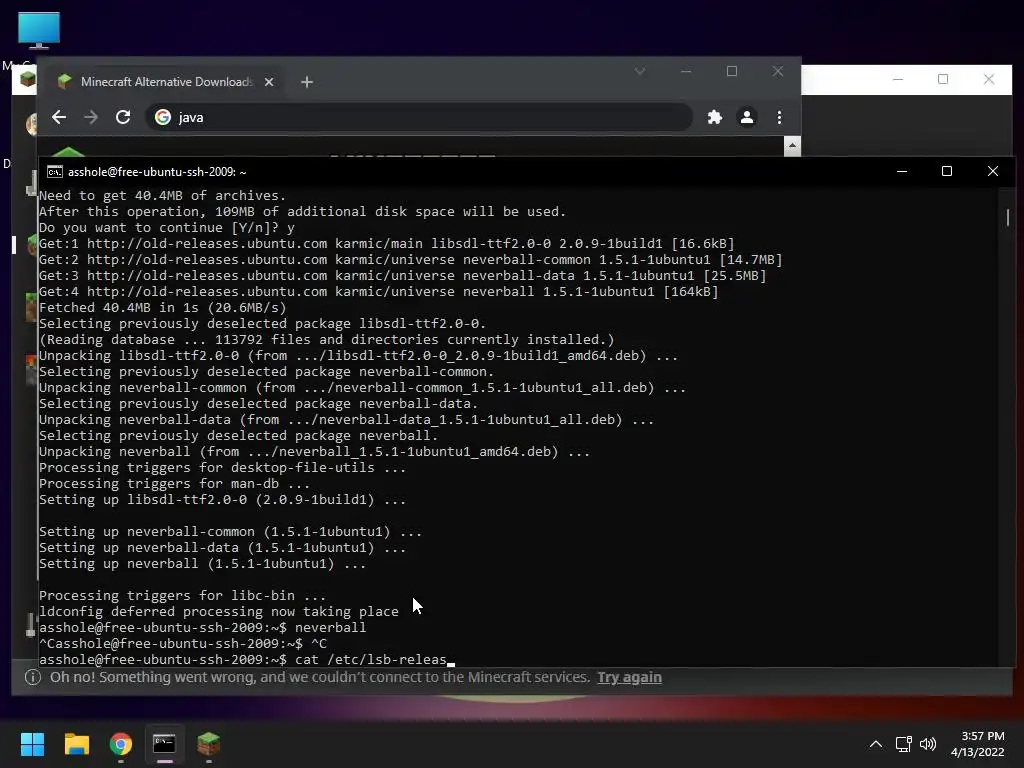This screenshot has width=1024, height=768.
Task: Open network status tray icon
Action: coord(903,744)
